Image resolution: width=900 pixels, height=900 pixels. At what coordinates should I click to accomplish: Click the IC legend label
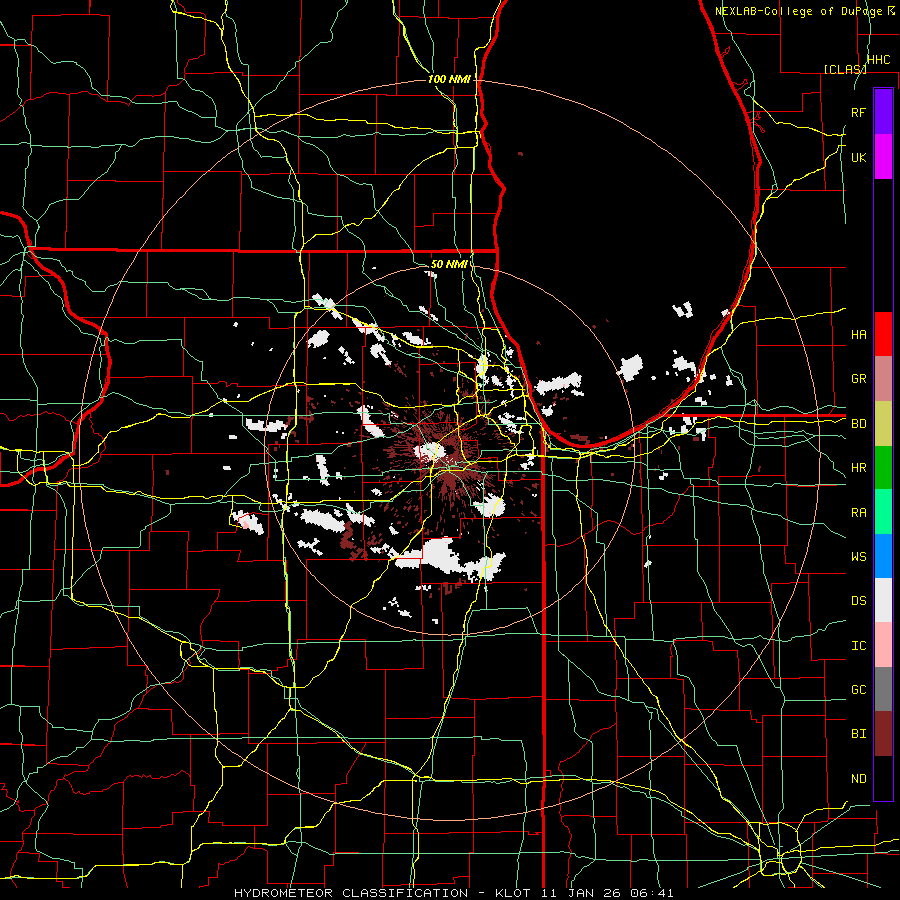click(x=858, y=646)
